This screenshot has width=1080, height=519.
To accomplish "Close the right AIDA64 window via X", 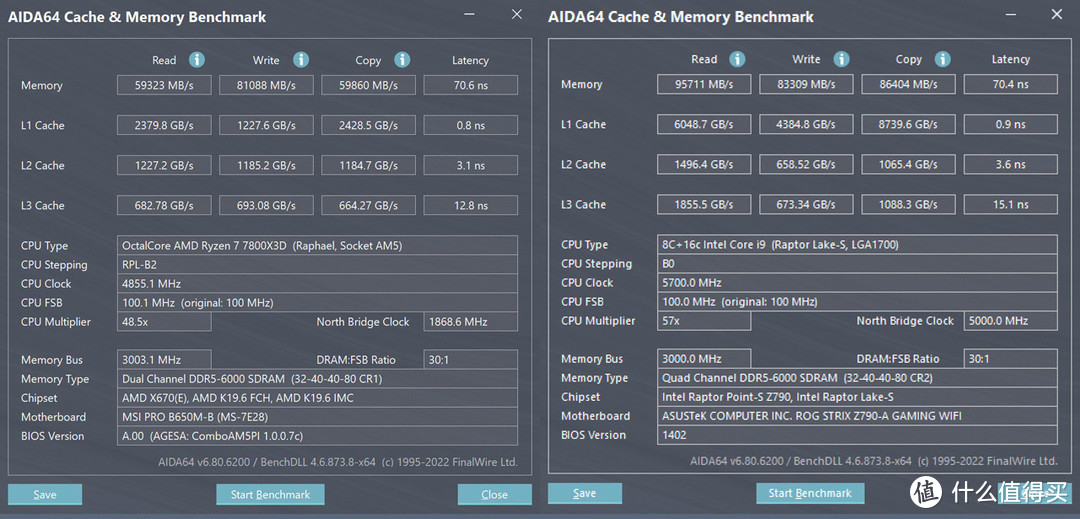I will (1057, 14).
